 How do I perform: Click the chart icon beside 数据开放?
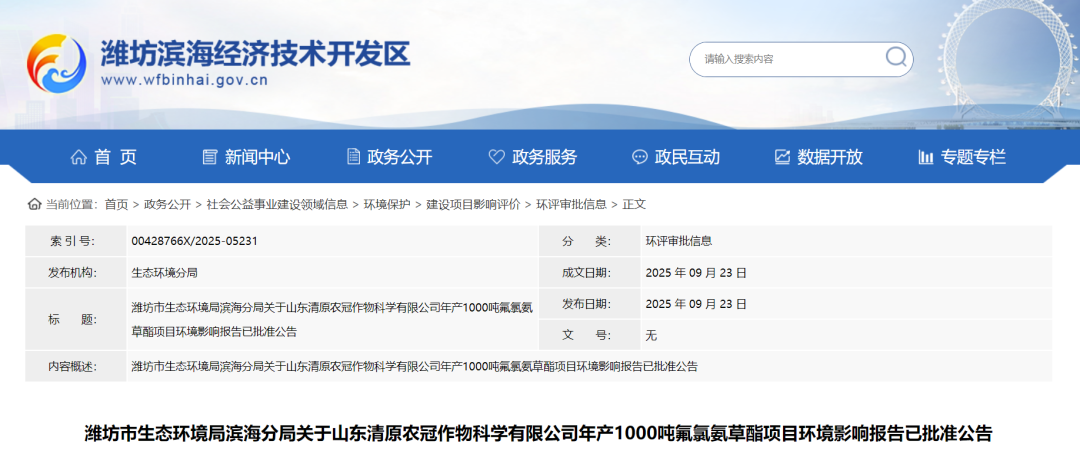pos(782,157)
